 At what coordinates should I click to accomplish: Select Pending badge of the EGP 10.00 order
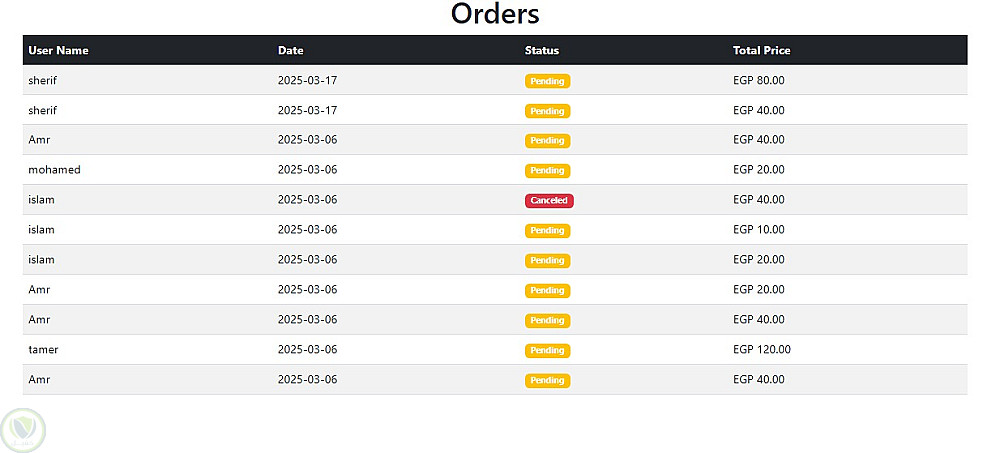(x=547, y=230)
